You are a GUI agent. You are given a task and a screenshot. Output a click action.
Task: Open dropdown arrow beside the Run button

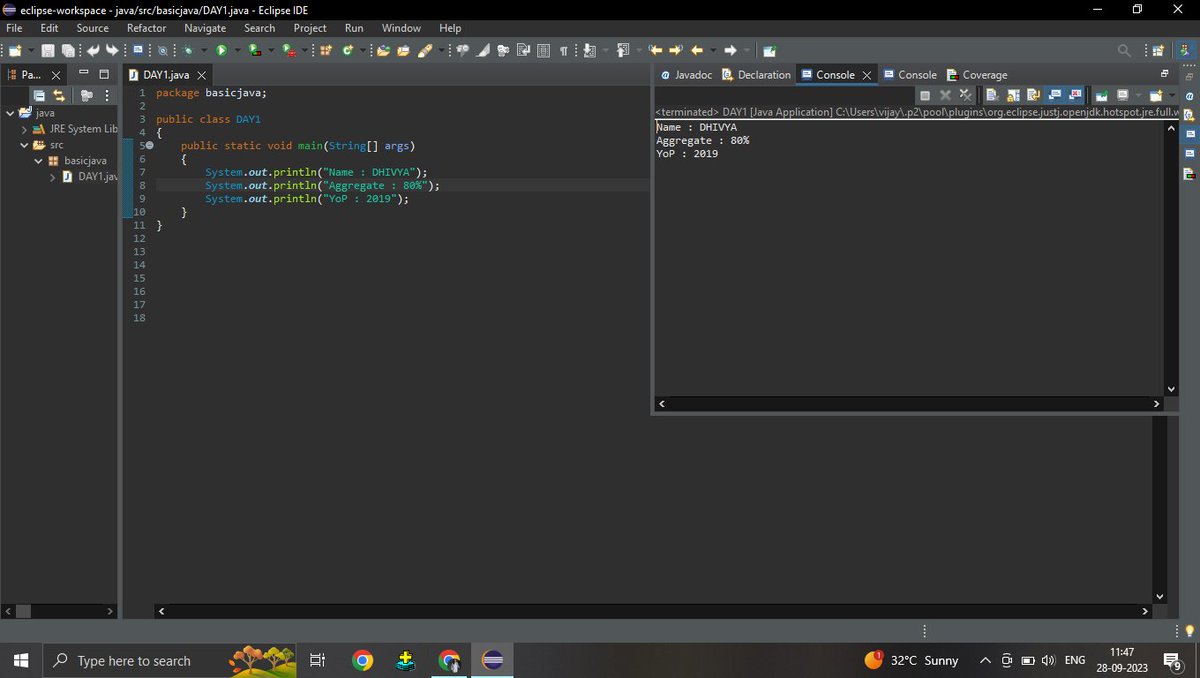pyautogui.click(x=237, y=50)
